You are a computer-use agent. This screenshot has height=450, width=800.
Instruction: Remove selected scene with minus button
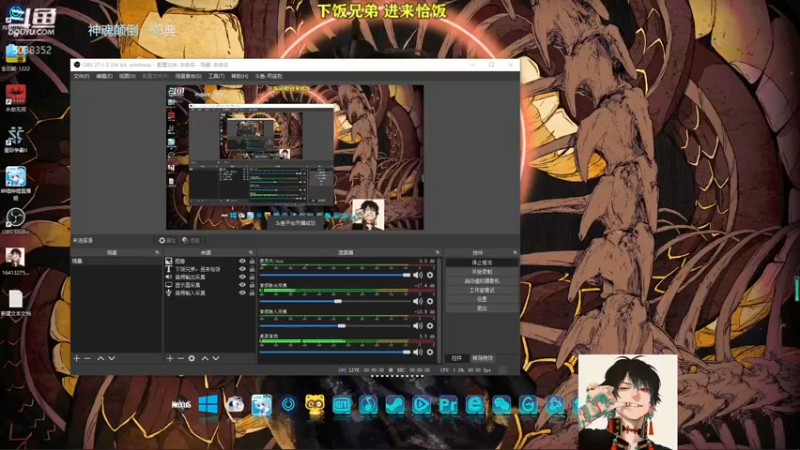(x=88, y=358)
